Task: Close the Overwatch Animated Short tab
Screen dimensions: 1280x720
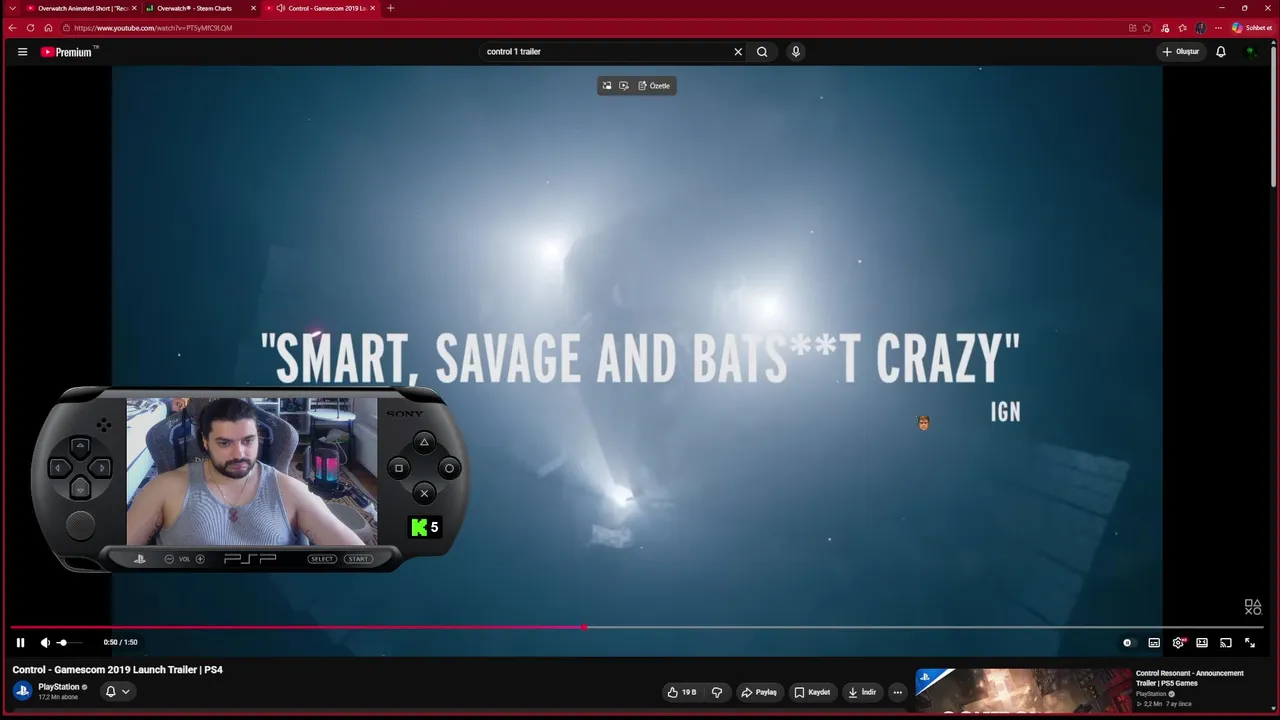Action: click(x=134, y=8)
